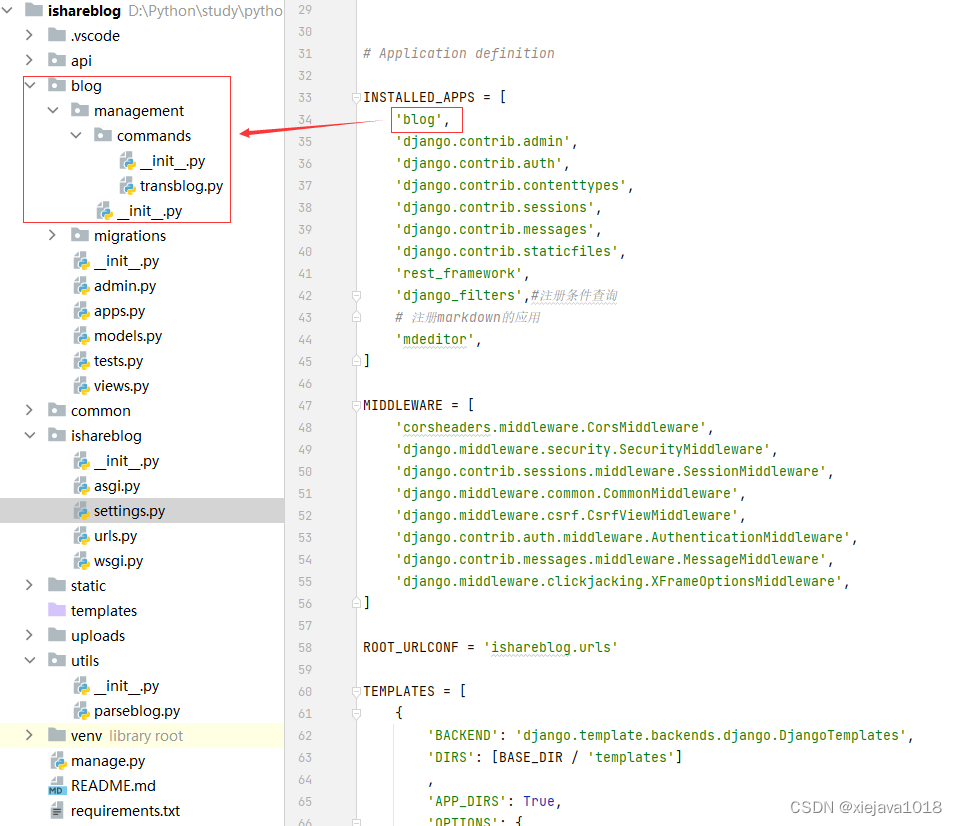Click the manage.py file icon
The image size is (957, 826).
tap(59, 761)
